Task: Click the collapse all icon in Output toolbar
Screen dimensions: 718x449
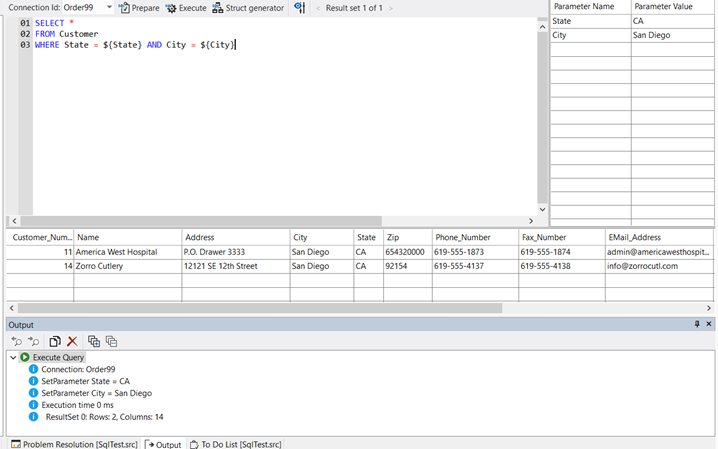Action: pos(111,341)
